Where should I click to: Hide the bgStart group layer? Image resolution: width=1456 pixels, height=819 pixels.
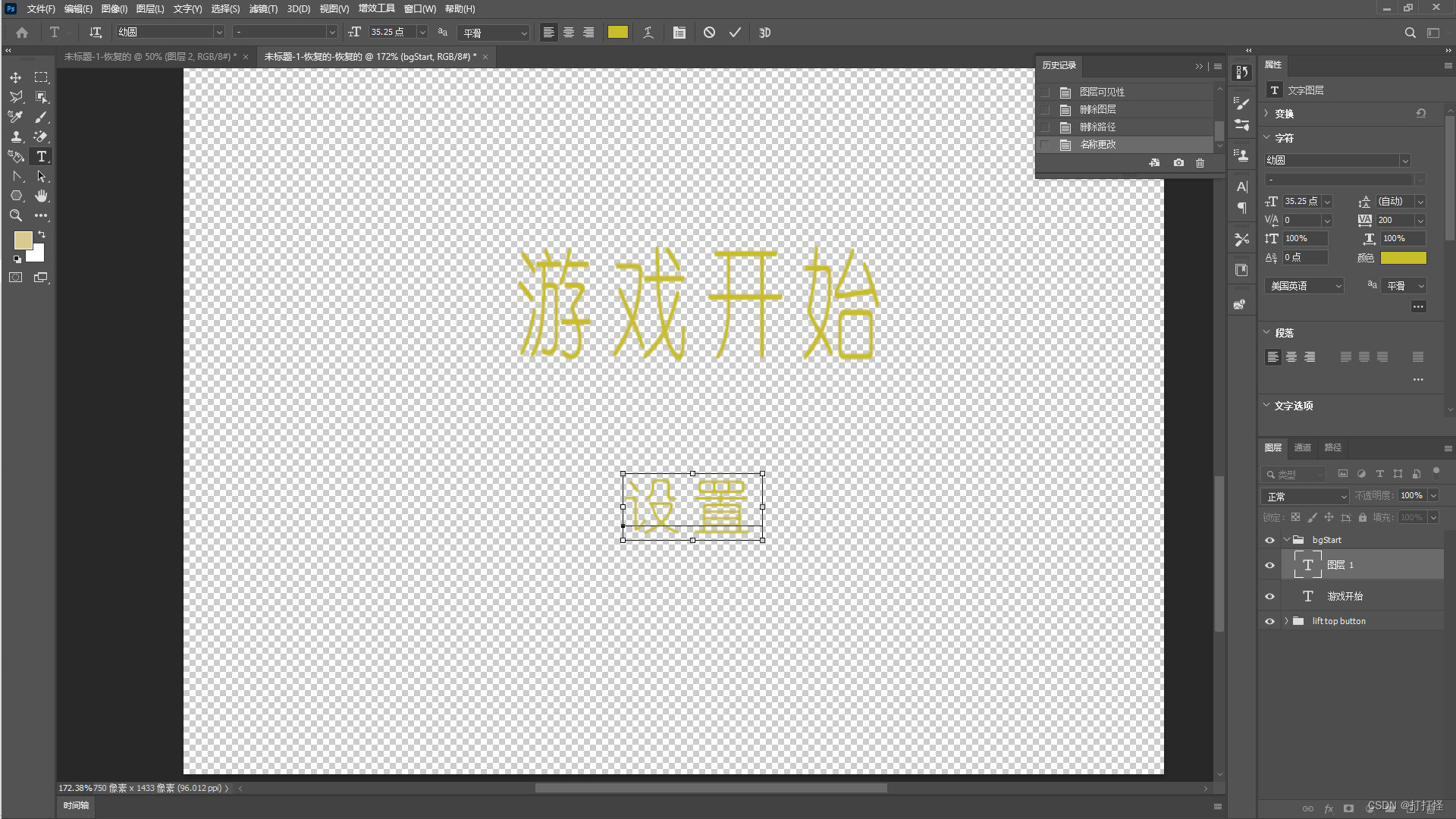click(x=1269, y=540)
